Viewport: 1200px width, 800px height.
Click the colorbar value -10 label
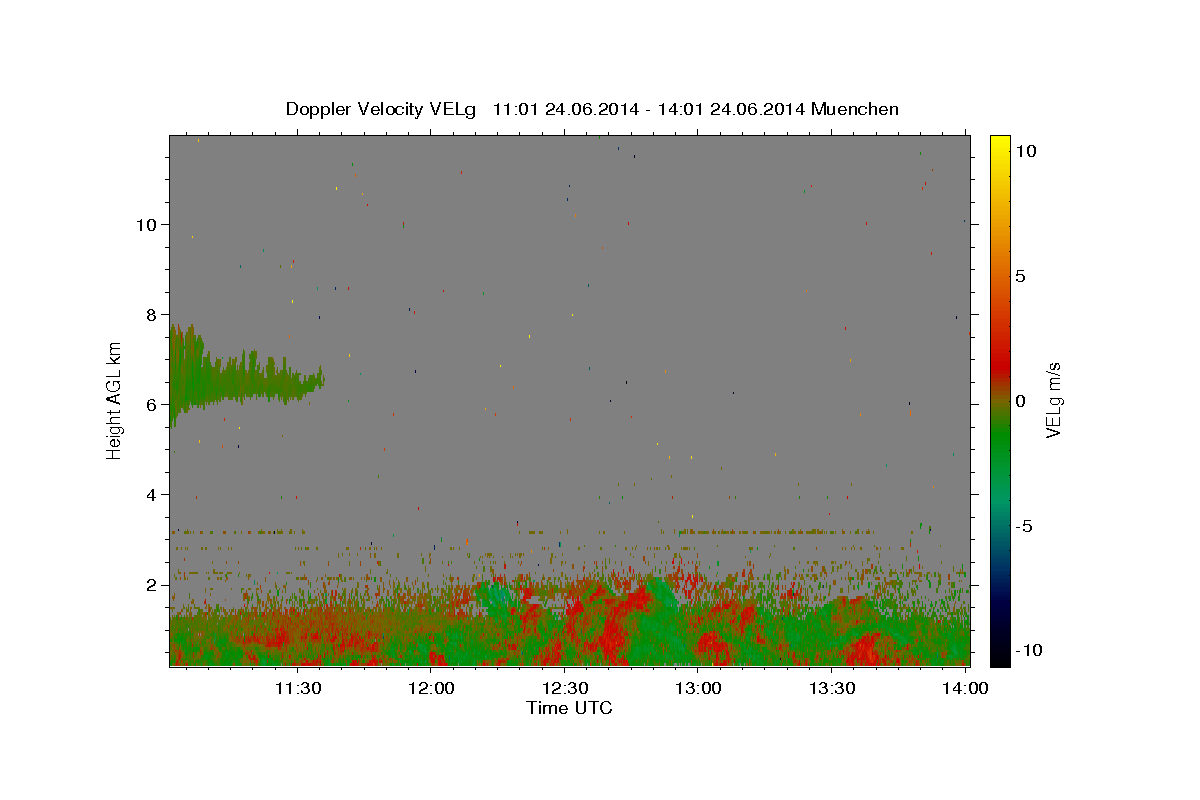[1029, 650]
